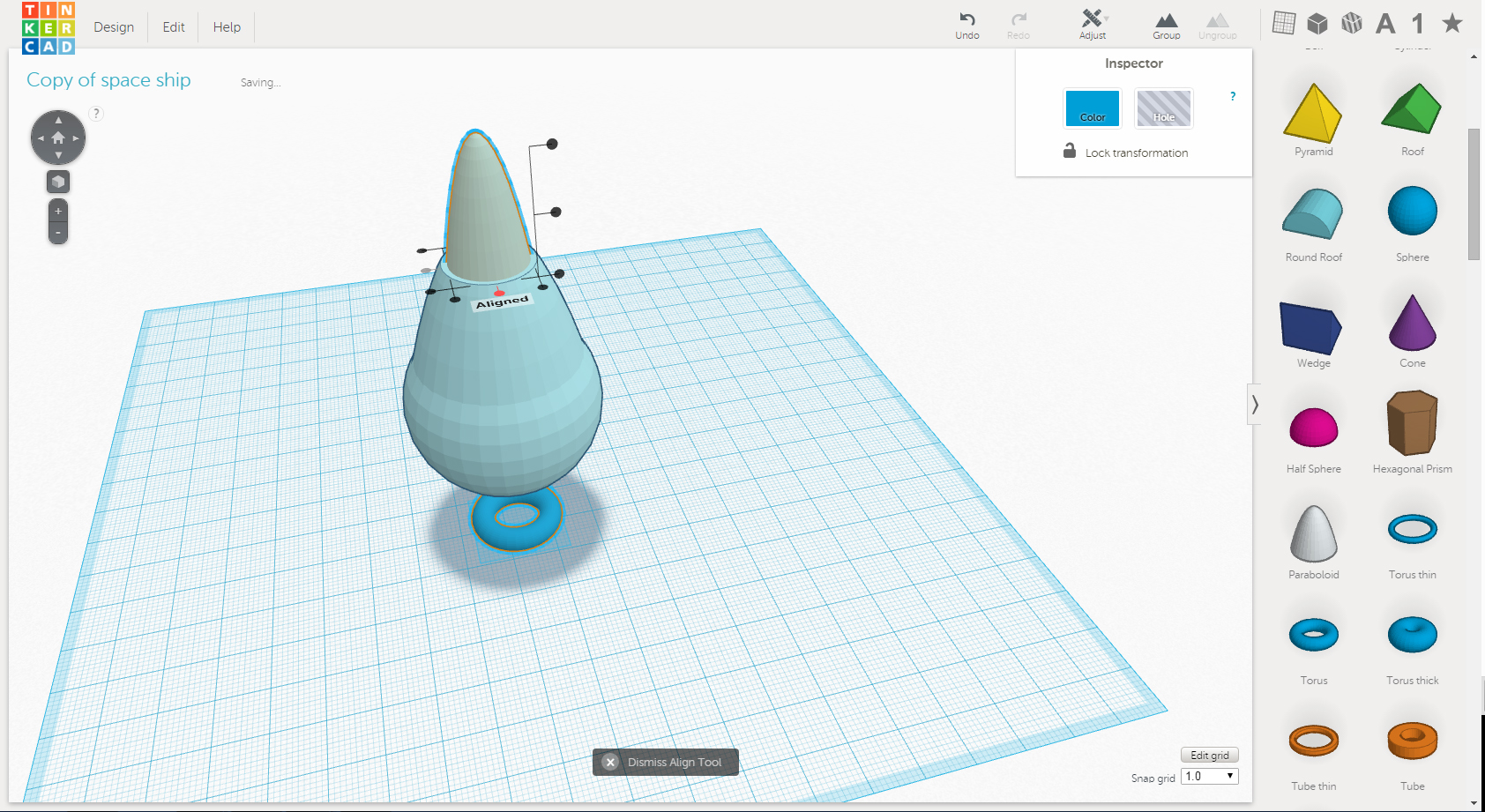The image size is (1485, 812).
Task: Open the Edit menu
Action: tap(174, 27)
